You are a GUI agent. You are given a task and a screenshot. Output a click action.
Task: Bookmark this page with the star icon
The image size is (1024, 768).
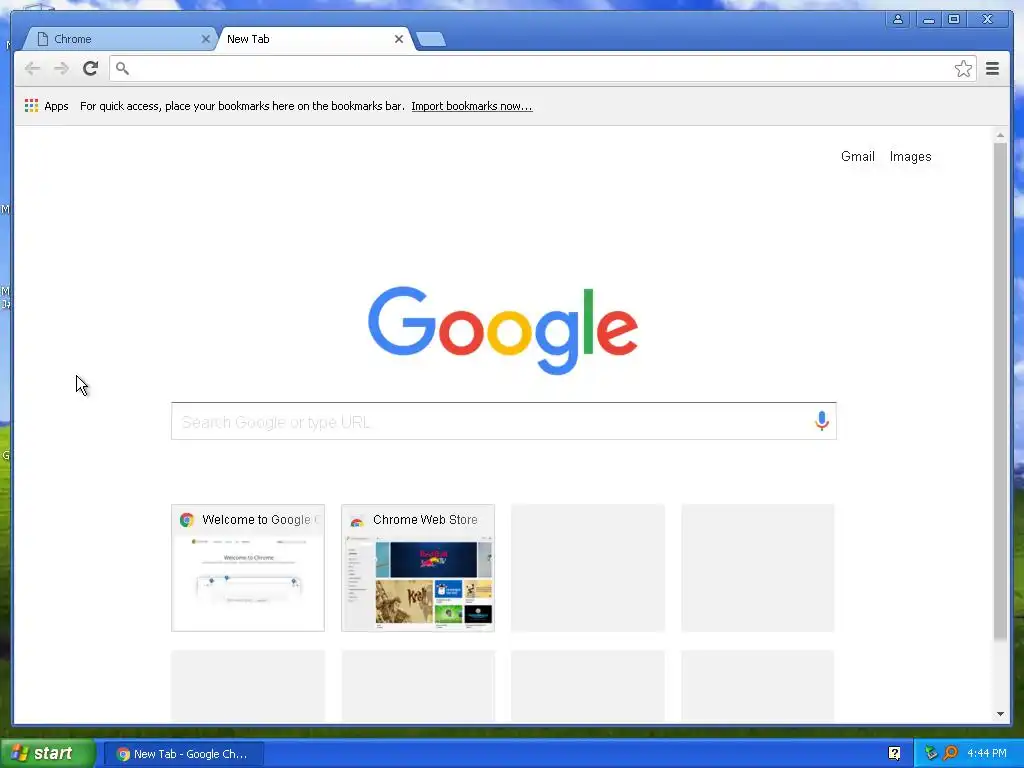click(963, 69)
